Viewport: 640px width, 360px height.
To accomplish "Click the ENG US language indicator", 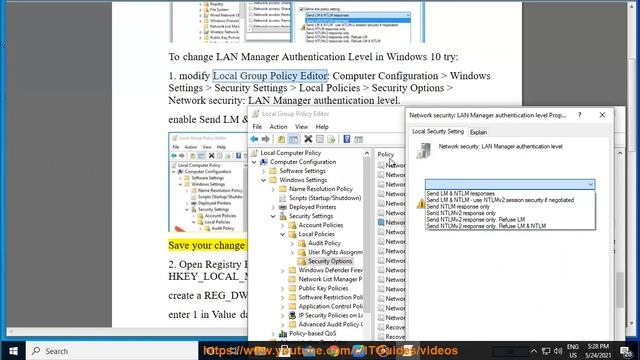I will click(x=573, y=351).
